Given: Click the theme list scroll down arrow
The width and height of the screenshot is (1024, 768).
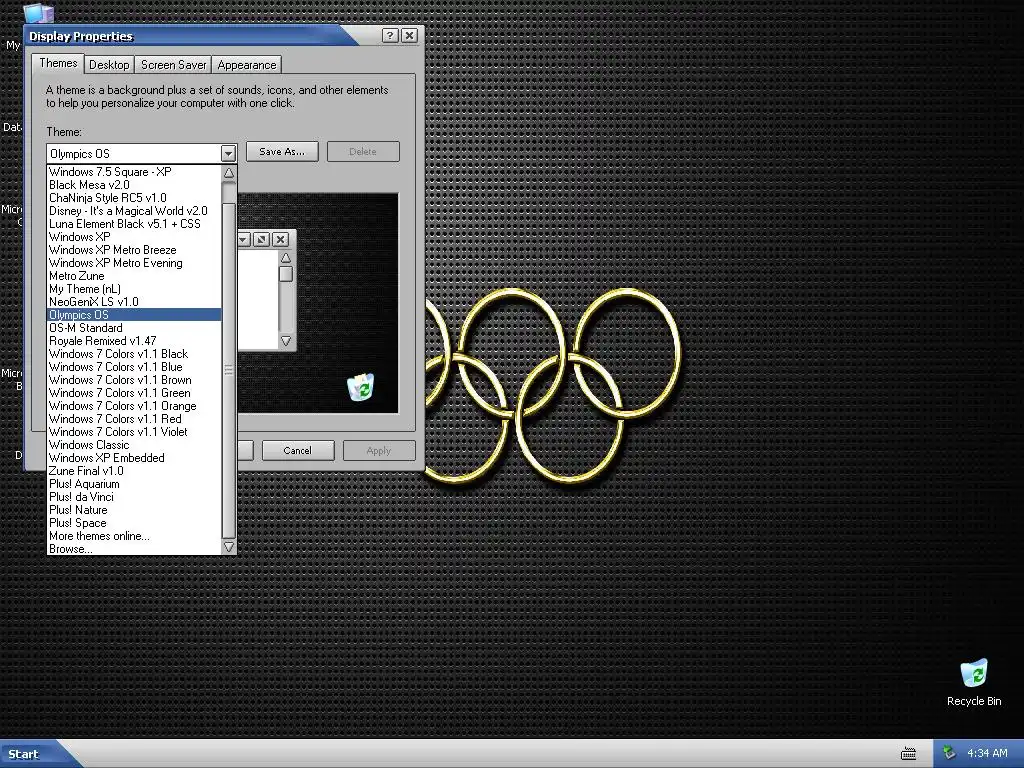Looking at the screenshot, I should [x=229, y=547].
